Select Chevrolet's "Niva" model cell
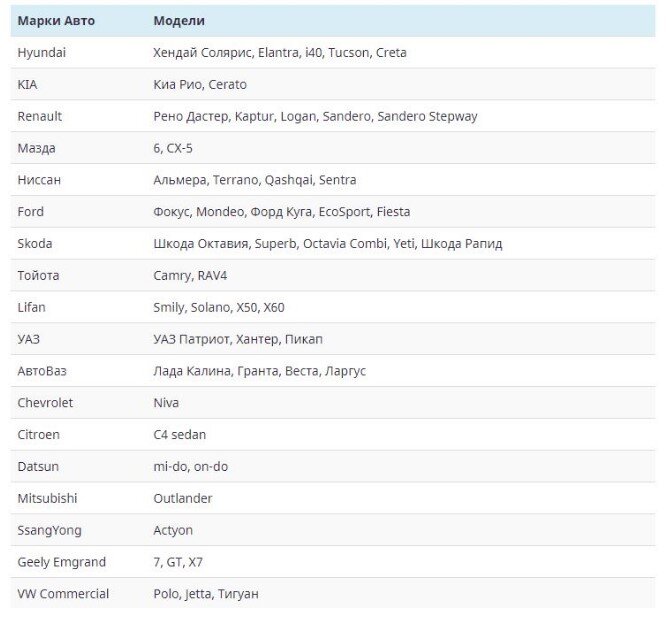 click(x=166, y=403)
